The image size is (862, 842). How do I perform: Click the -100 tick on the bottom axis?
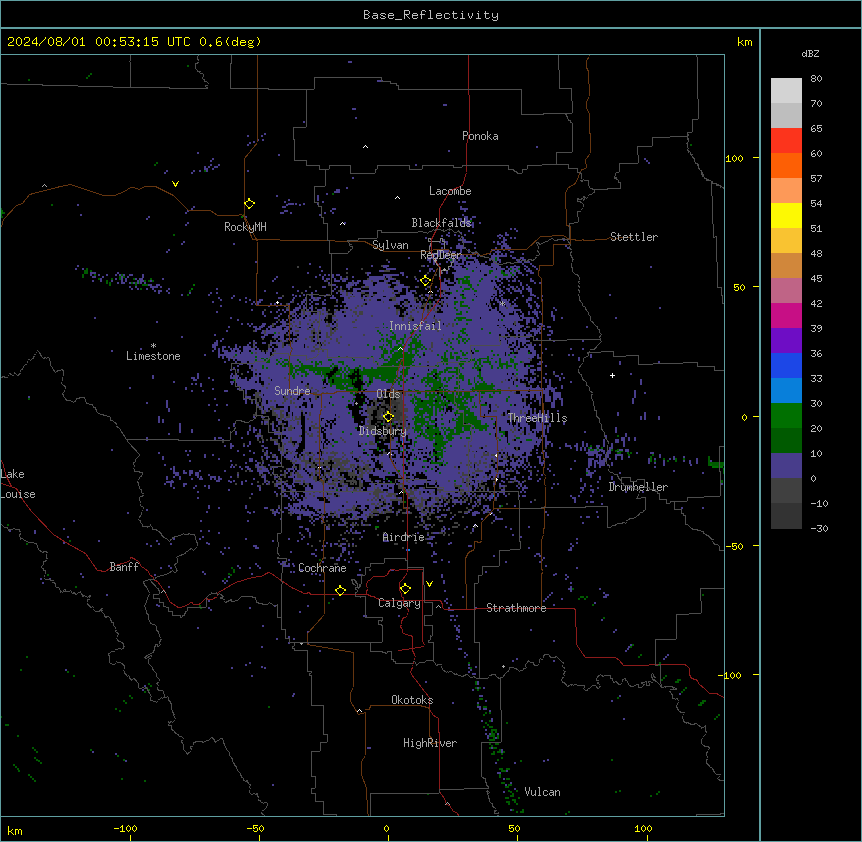[125, 828]
